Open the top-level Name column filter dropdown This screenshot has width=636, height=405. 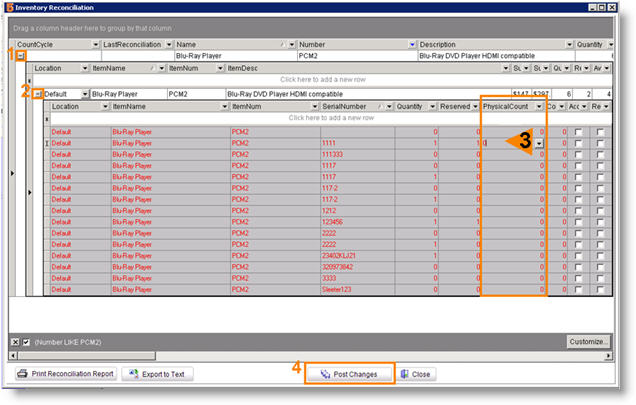point(292,45)
